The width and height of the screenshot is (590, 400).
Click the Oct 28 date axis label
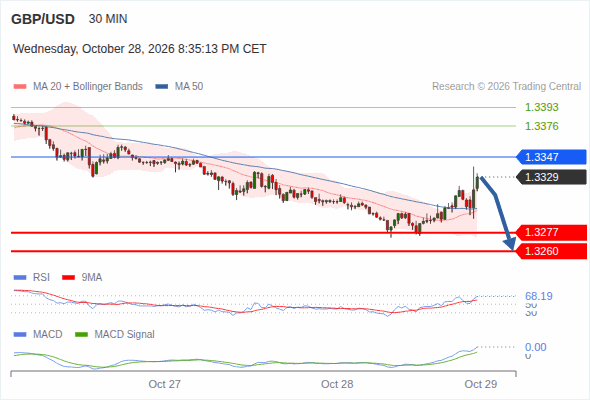tap(337, 384)
